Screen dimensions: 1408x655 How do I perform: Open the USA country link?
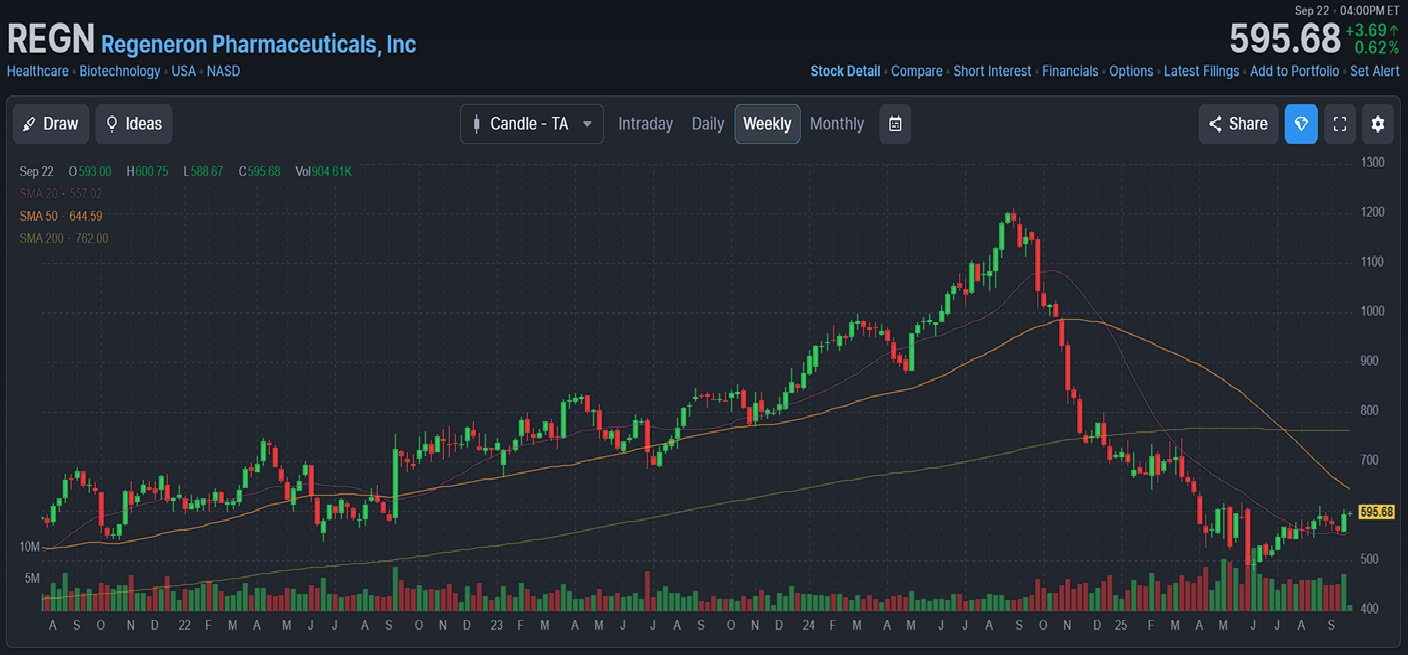[x=184, y=71]
